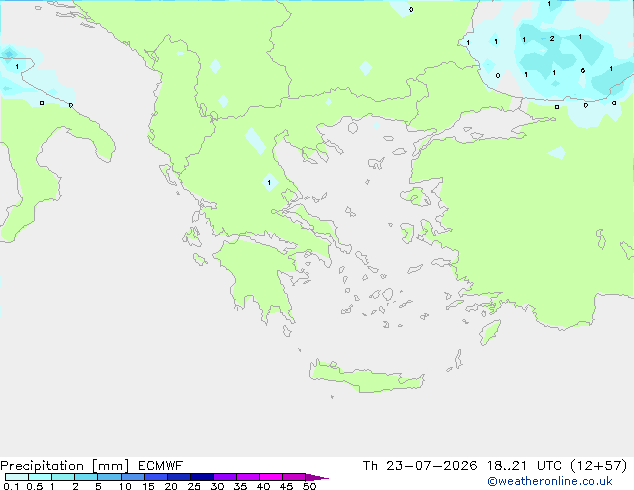Click the 'Th 23-07-2026' date text
This screenshot has height=490, width=634.
pyautogui.click(x=420, y=466)
